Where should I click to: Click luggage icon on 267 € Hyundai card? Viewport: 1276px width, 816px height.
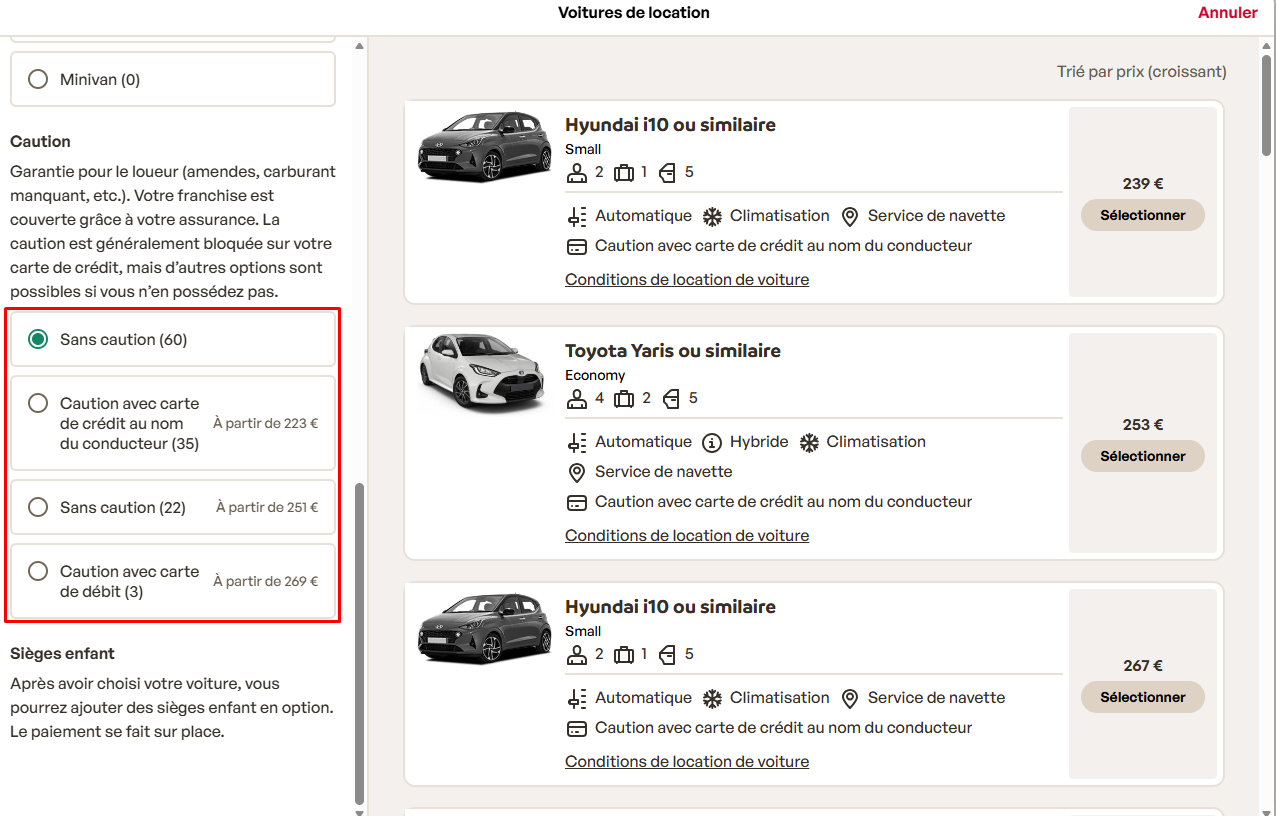[624, 654]
